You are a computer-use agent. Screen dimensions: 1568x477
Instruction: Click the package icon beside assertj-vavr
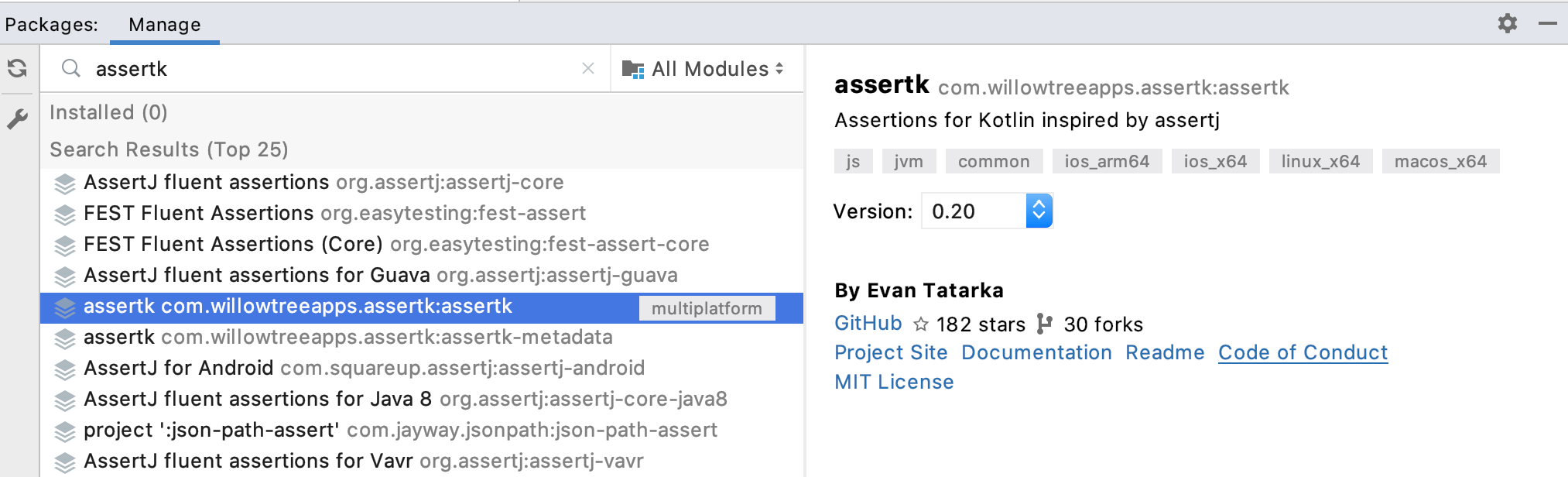click(65, 462)
